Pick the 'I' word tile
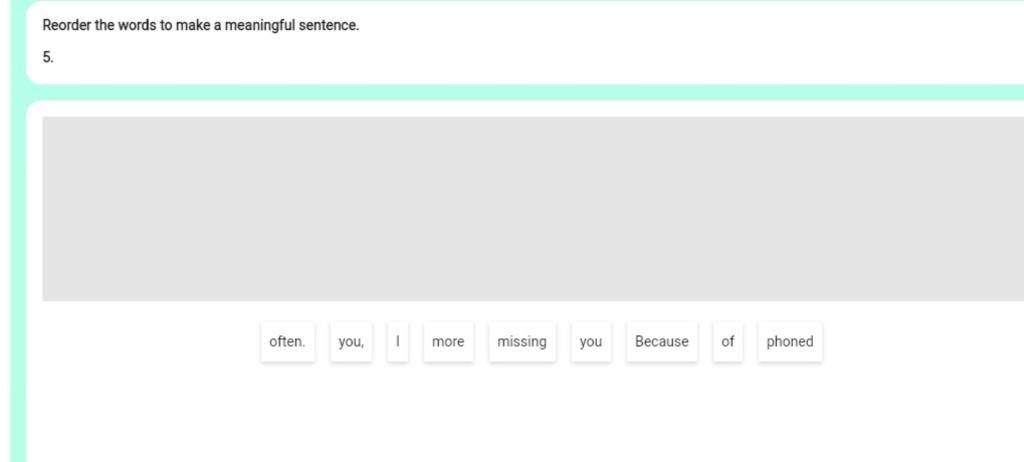Screen dimensions: 1024x462 tap(398, 342)
